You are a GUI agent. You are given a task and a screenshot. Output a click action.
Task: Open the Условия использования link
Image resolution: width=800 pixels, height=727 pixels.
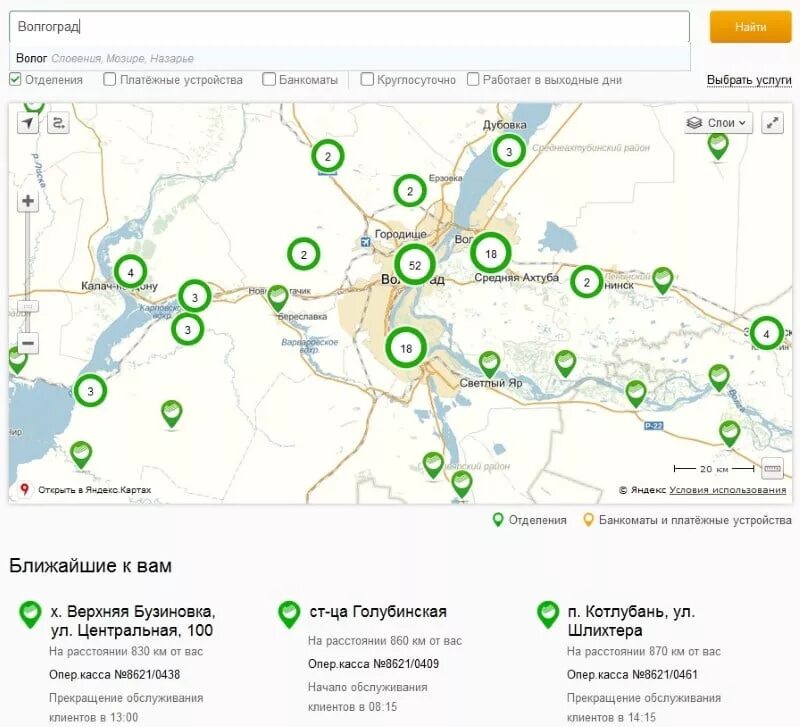728,490
